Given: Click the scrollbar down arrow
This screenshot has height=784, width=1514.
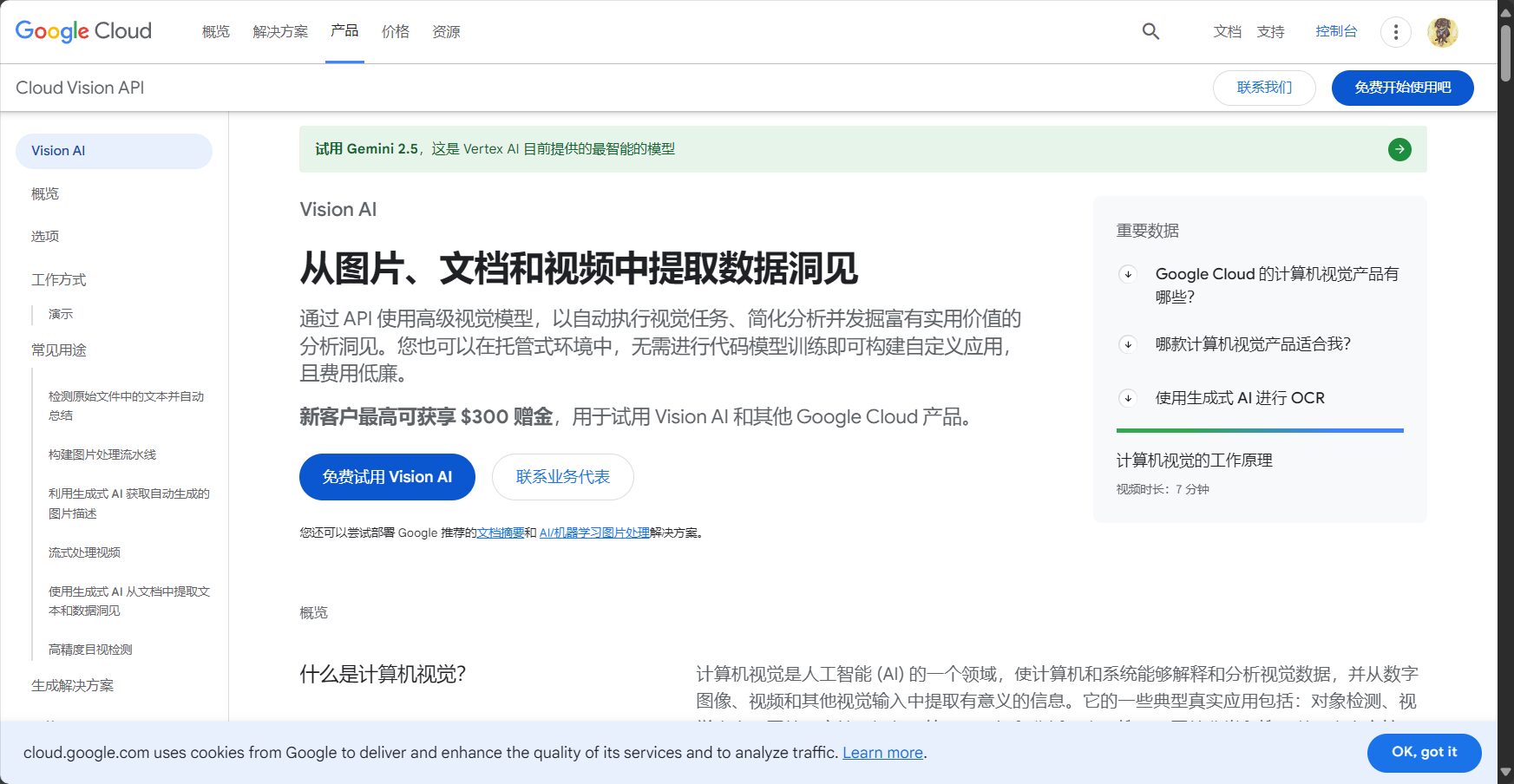Looking at the screenshot, I should 1506,772.
